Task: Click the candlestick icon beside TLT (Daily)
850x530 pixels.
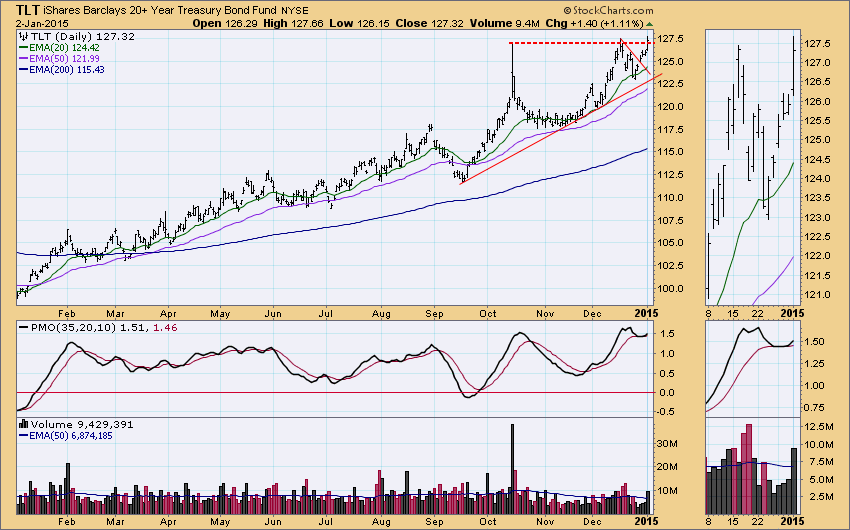Action: coord(23,36)
